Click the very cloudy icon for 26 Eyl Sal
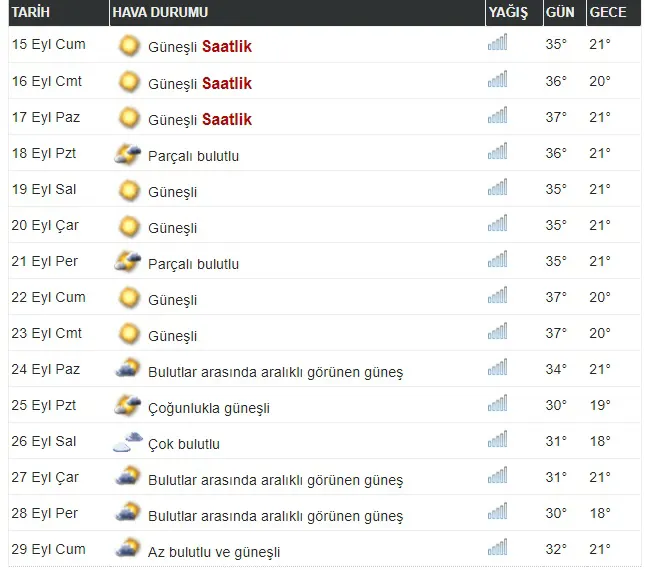 [x=127, y=443]
